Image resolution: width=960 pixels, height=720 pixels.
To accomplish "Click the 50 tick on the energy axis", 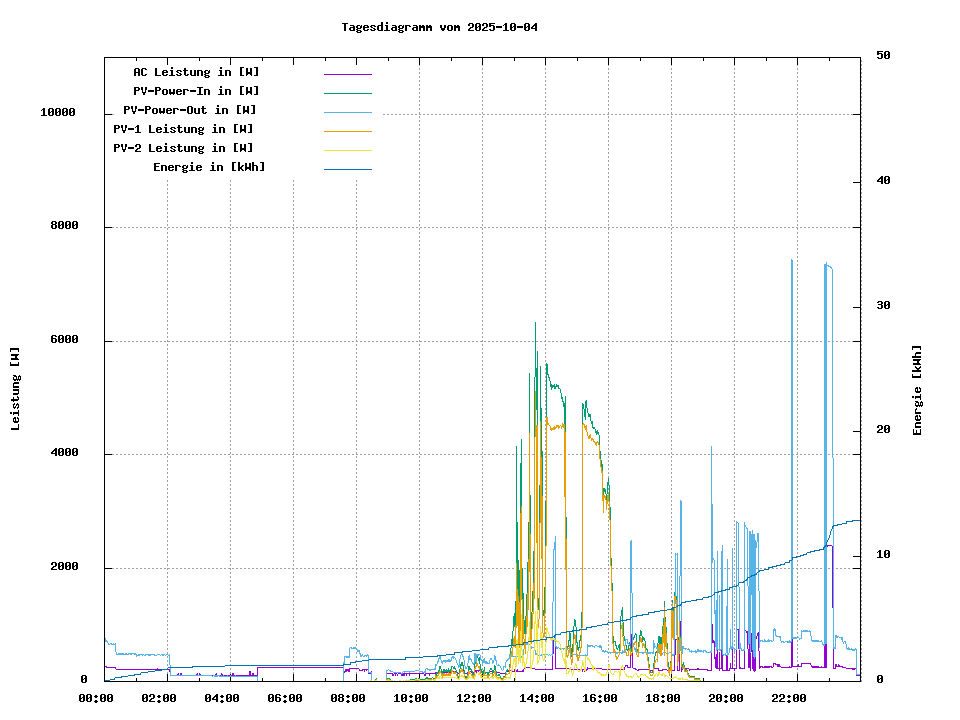I will point(883,56).
